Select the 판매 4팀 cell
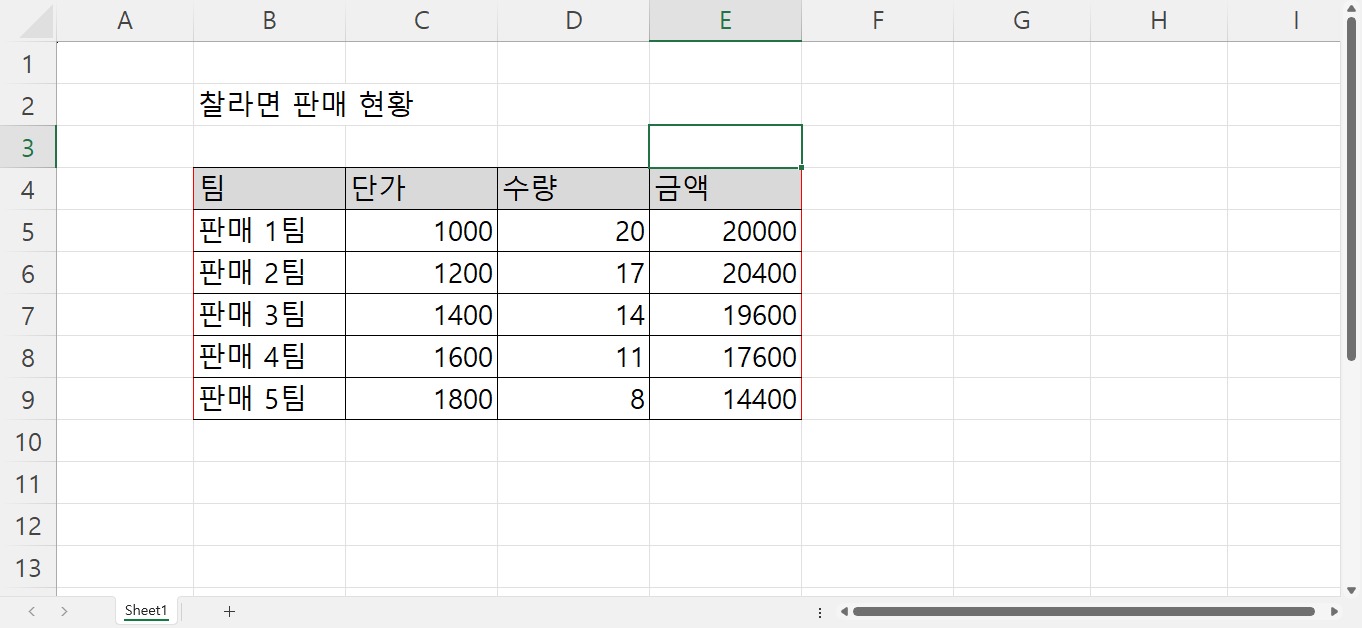This screenshot has width=1362, height=628. click(x=269, y=357)
